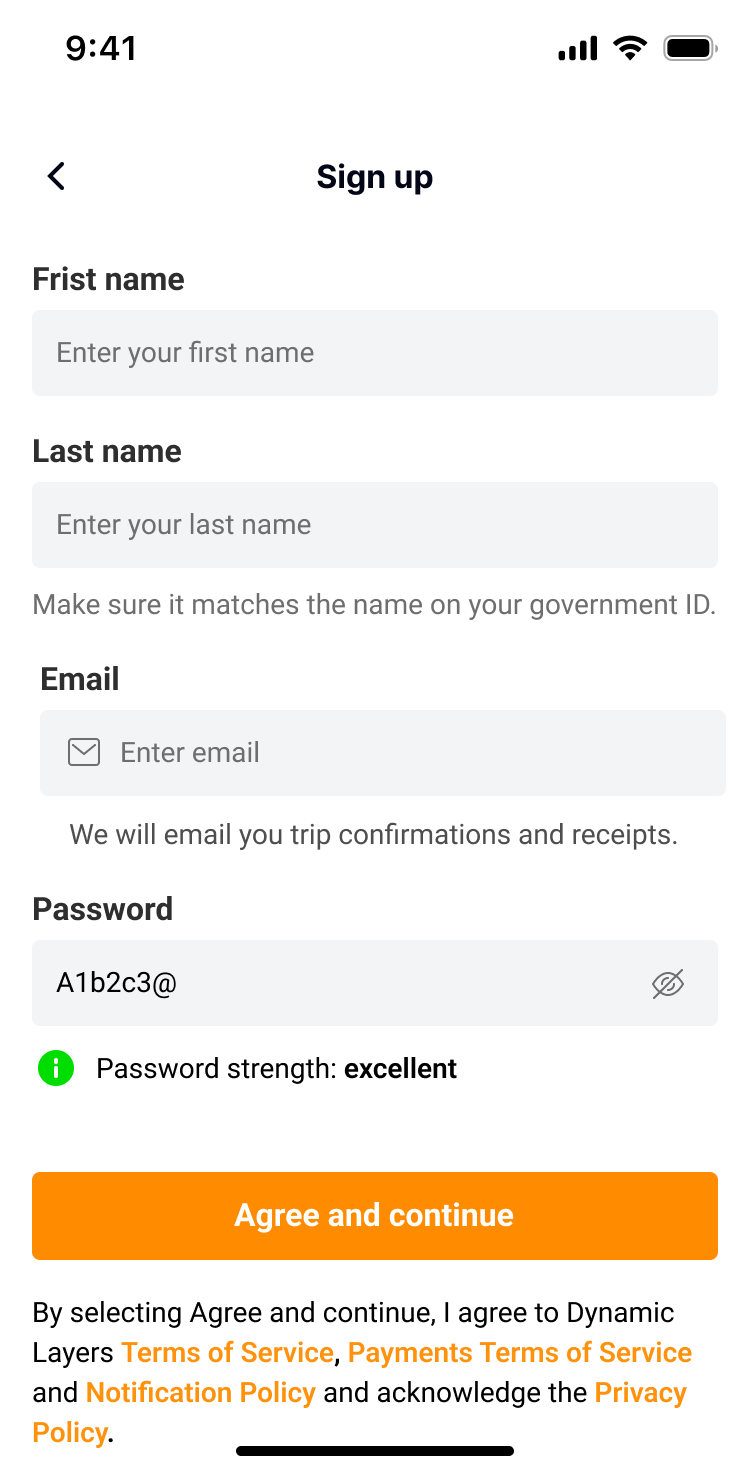Click the cellular signal bars icon
This screenshot has width=750, height=1472.
click(576, 47)
